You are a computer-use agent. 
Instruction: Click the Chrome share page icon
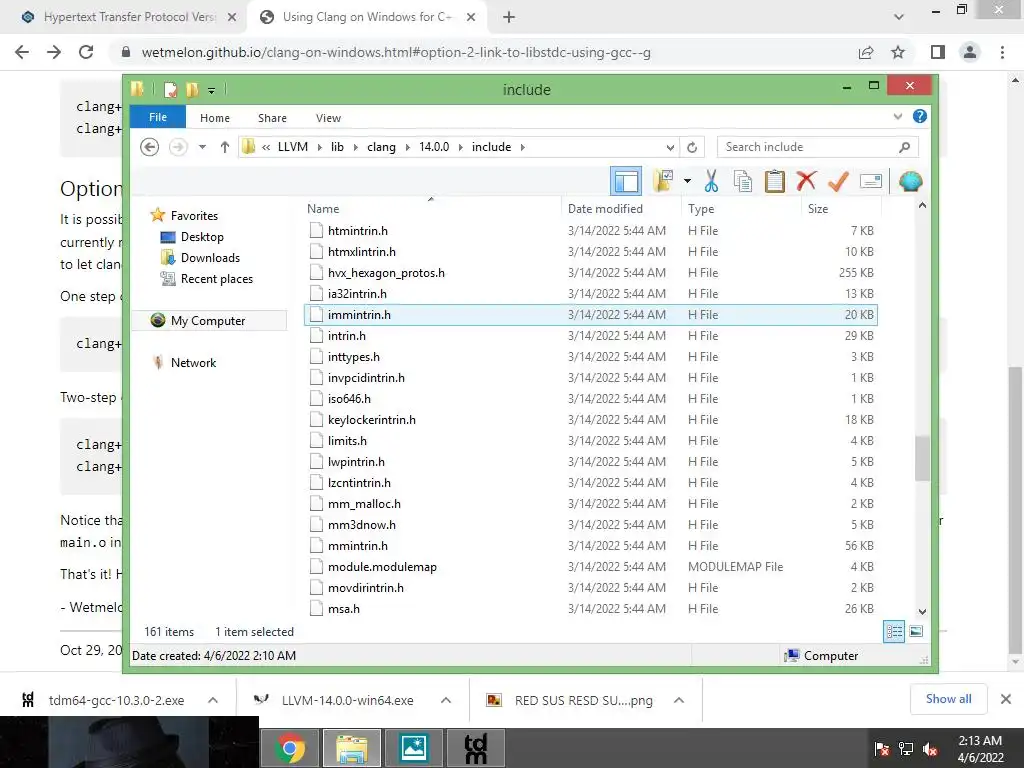point(866,52)
